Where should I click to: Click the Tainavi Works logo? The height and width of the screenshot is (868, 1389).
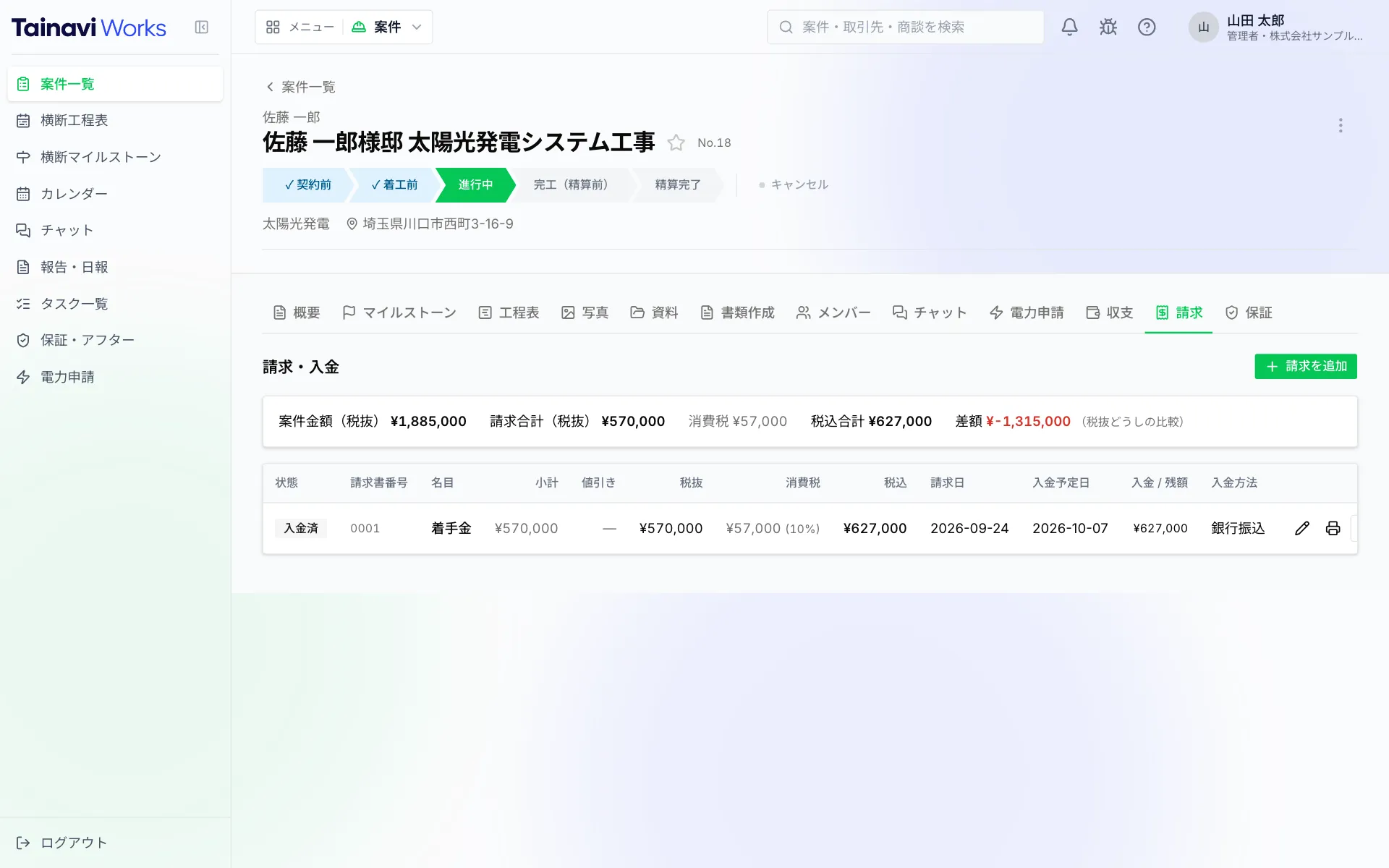tap(89, 27)
